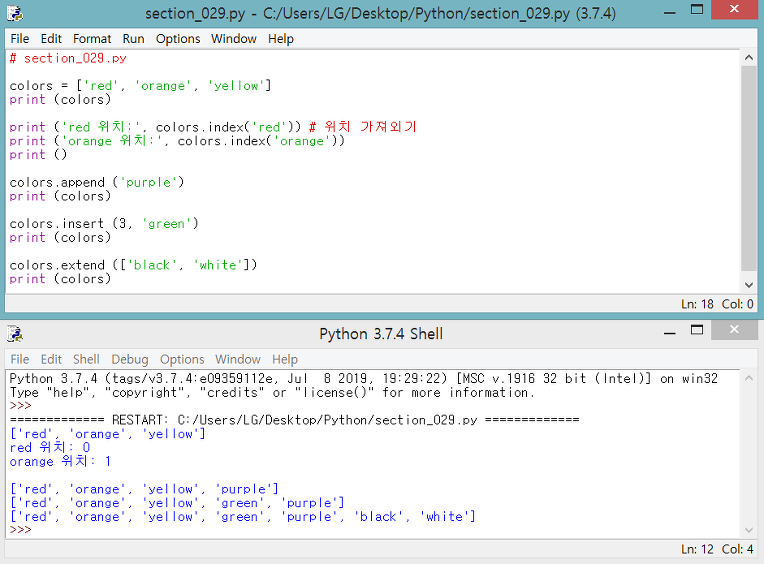This screenshot has height=564, width=764.
Task: Click the '# section_029.py' comment line
Action: click(x=68, y=58)
